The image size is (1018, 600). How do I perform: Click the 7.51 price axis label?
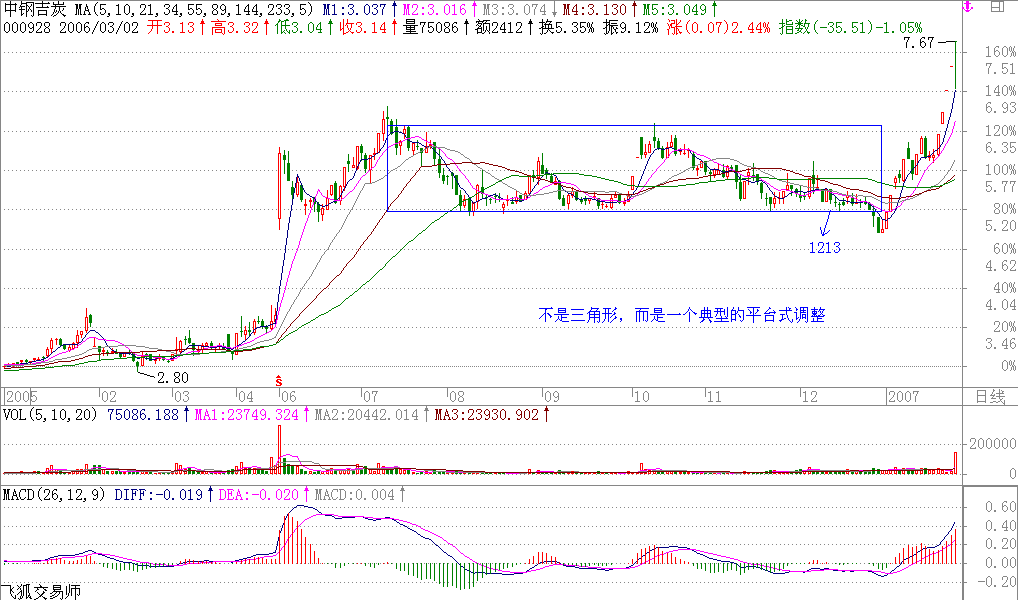1000,69
